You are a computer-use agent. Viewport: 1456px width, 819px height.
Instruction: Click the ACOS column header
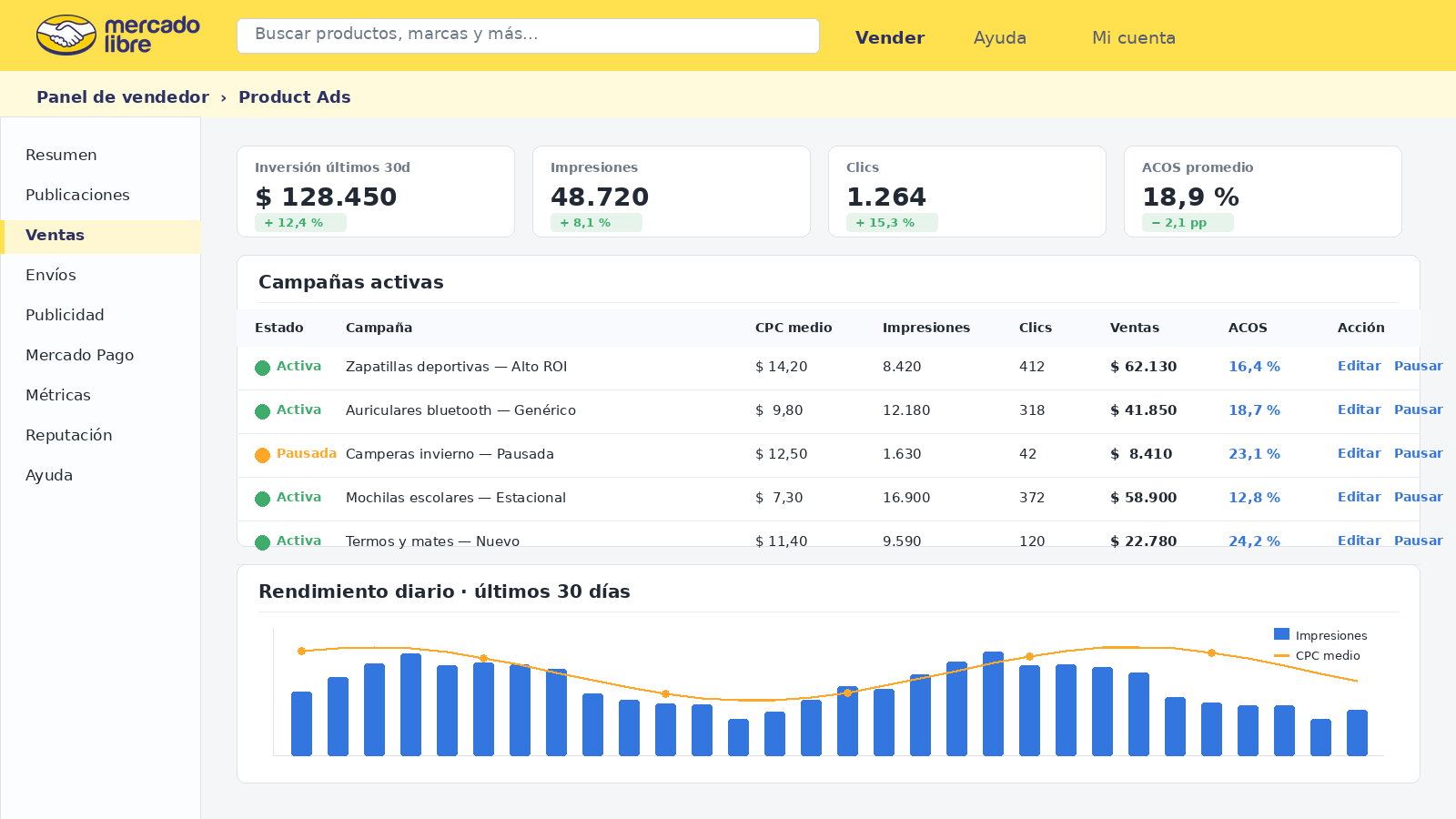point(1248,328)
